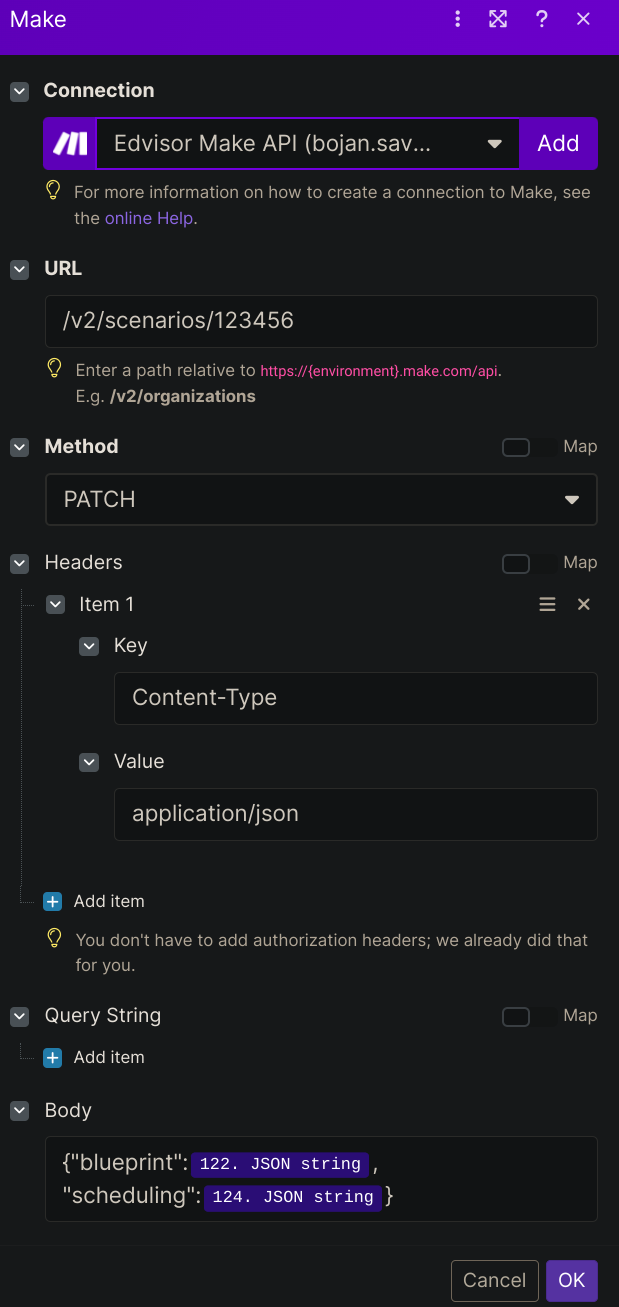
Task: Remove header Item 1 with X icon
Action: (x=584, y=605)
